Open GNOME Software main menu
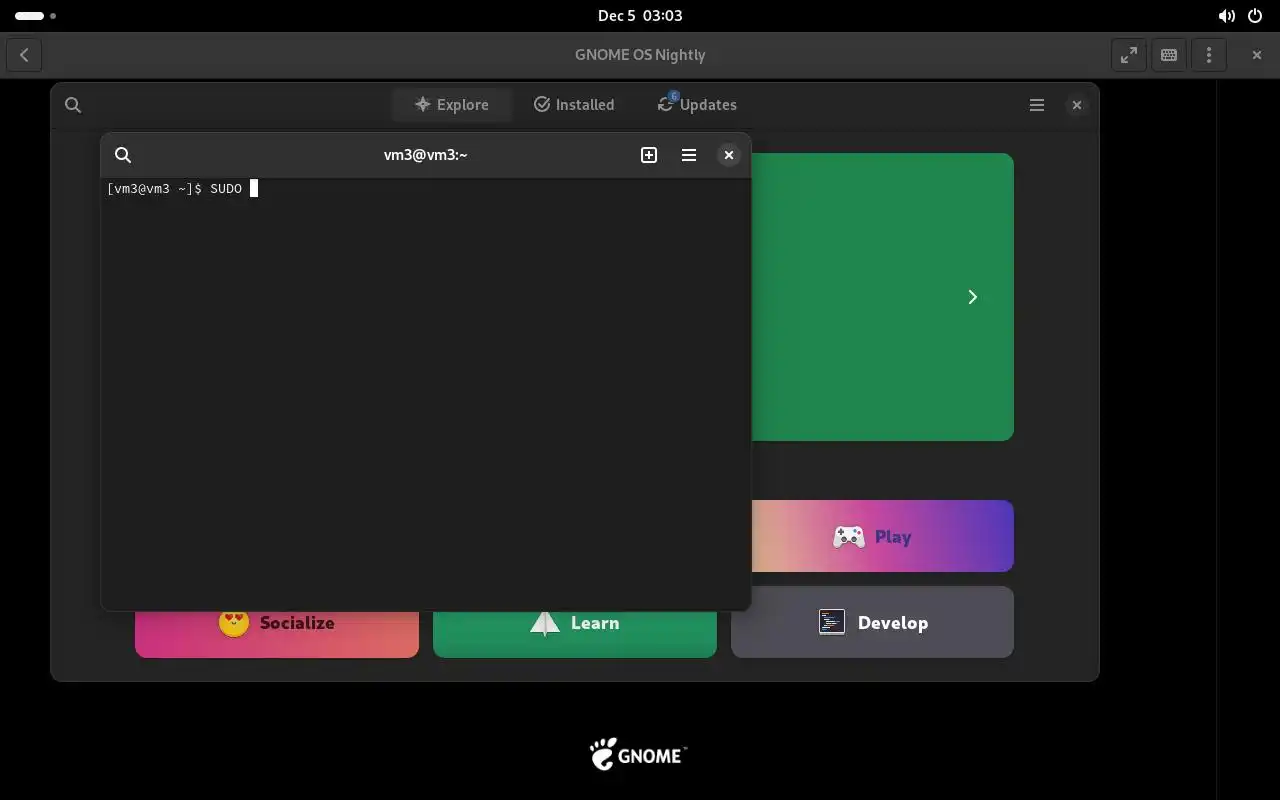Screen dimensions: 1280x800 [1037, 105]
